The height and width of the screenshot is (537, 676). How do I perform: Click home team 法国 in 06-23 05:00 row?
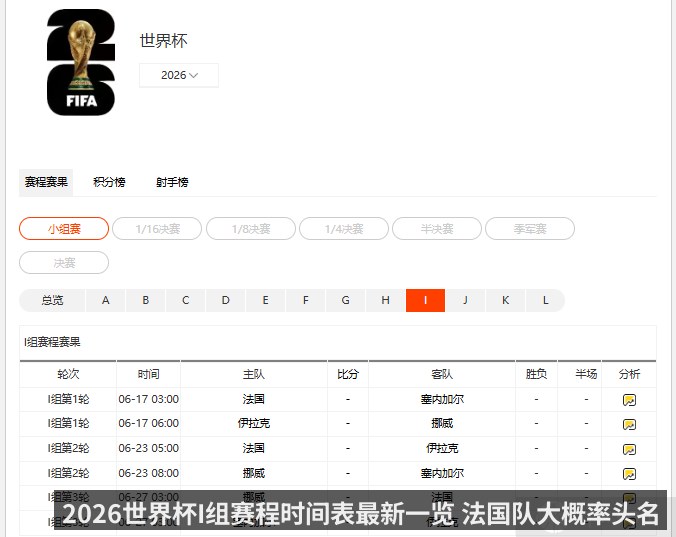tap(254, 448)
